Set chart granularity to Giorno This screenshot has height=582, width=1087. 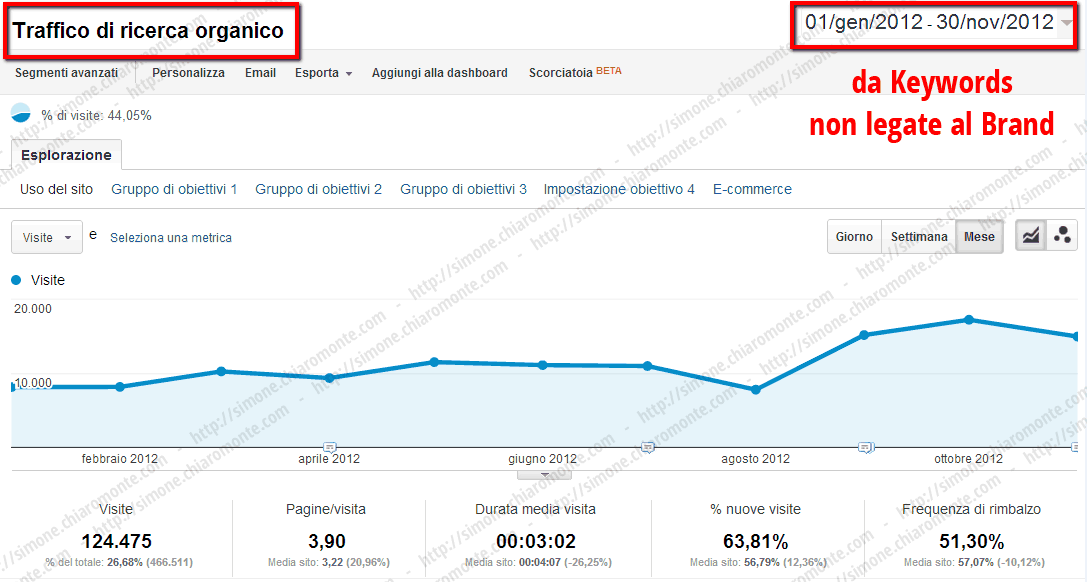pos(854,237)
